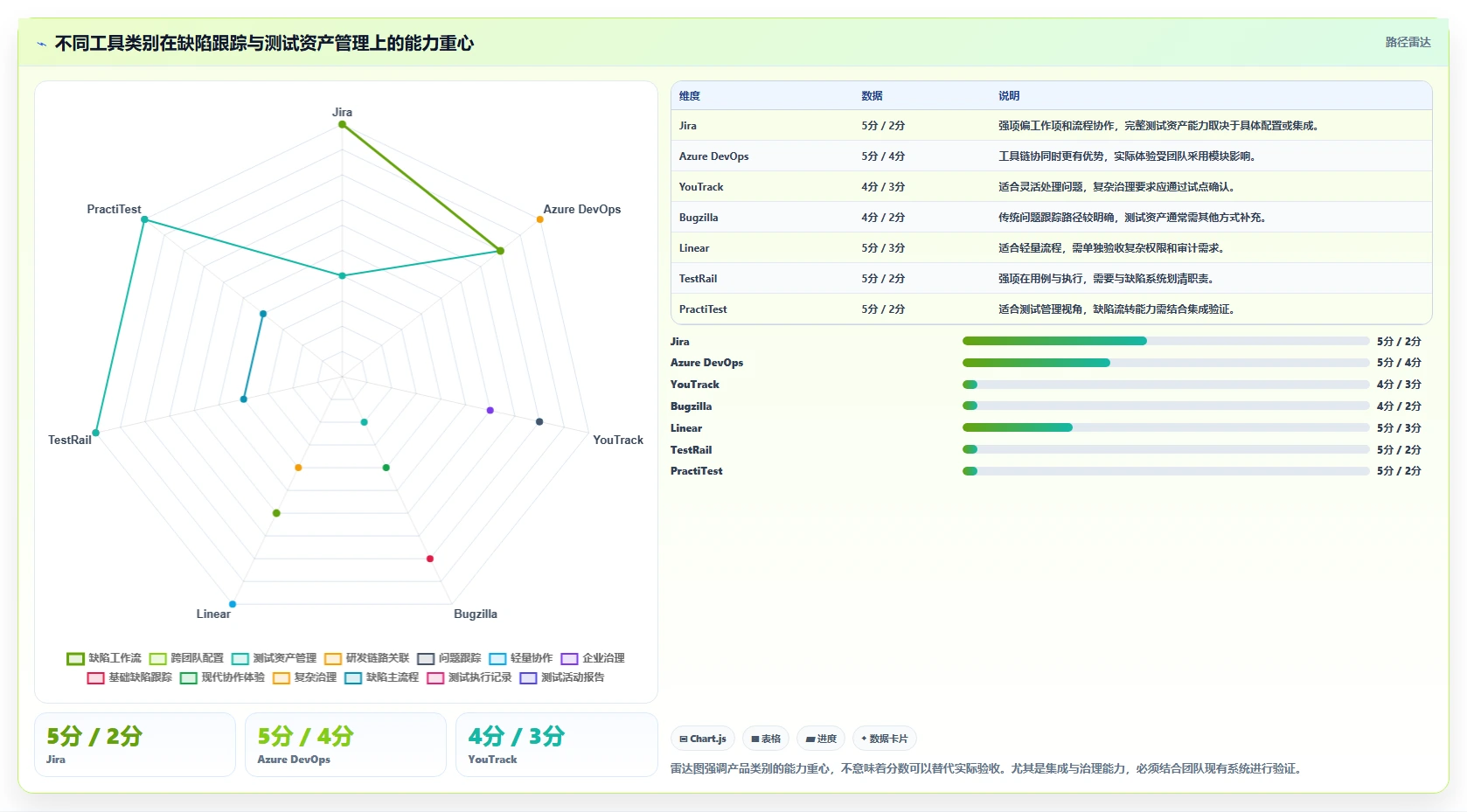Click the 路径雷达 label in header
This screenshot has height=812, width=1467.
(x=1408, y=42)
